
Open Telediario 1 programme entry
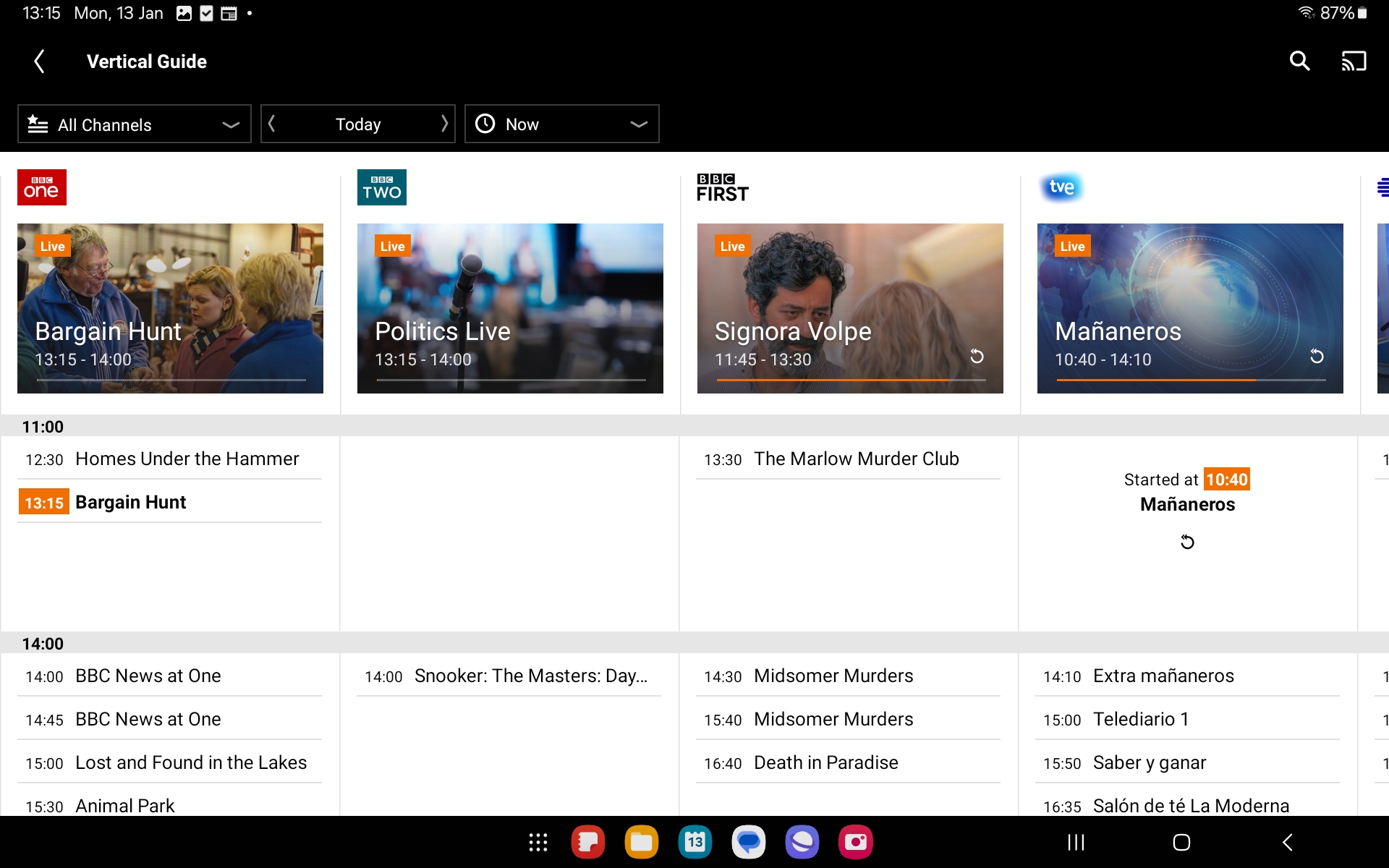(1141, 719)
